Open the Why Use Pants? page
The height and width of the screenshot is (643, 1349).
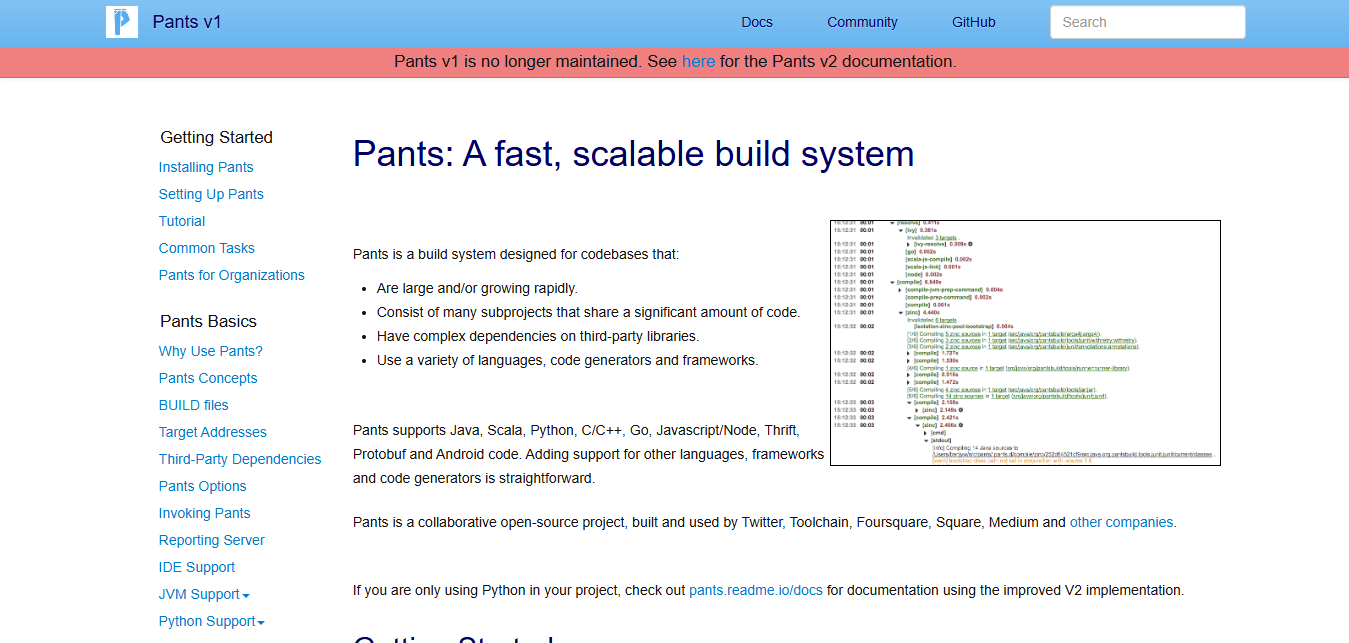[x=210, y=351]
